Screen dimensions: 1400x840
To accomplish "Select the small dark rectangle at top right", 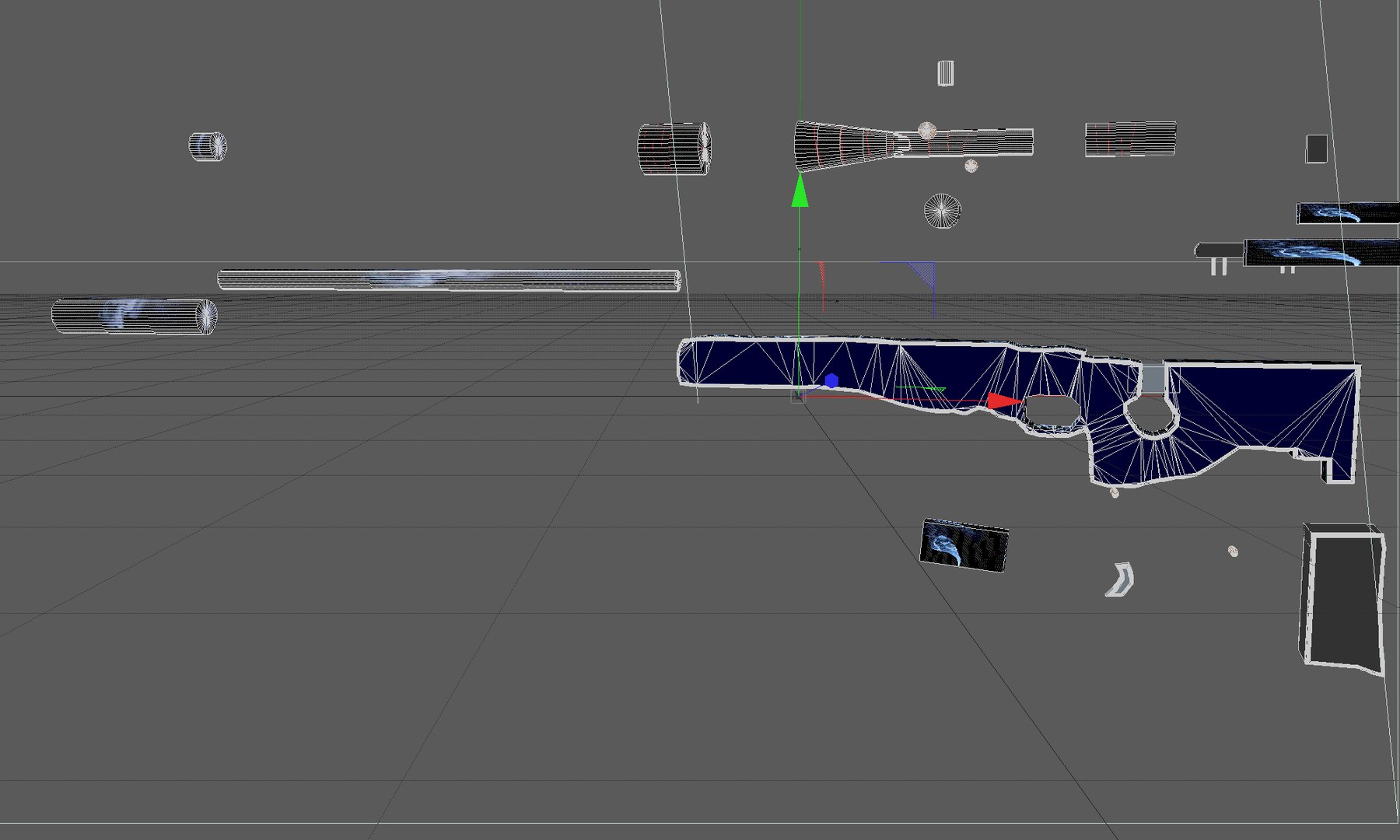I will pyautogui.click(x=1316, y=149).
